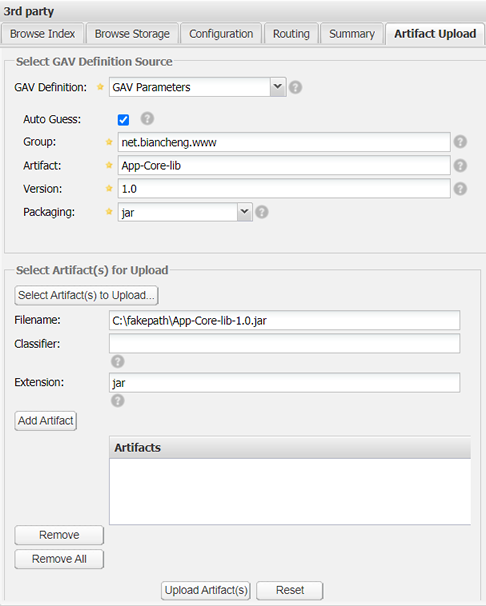
Task: Click help icon next to GAV Definition dropdown
Action: 296,87
